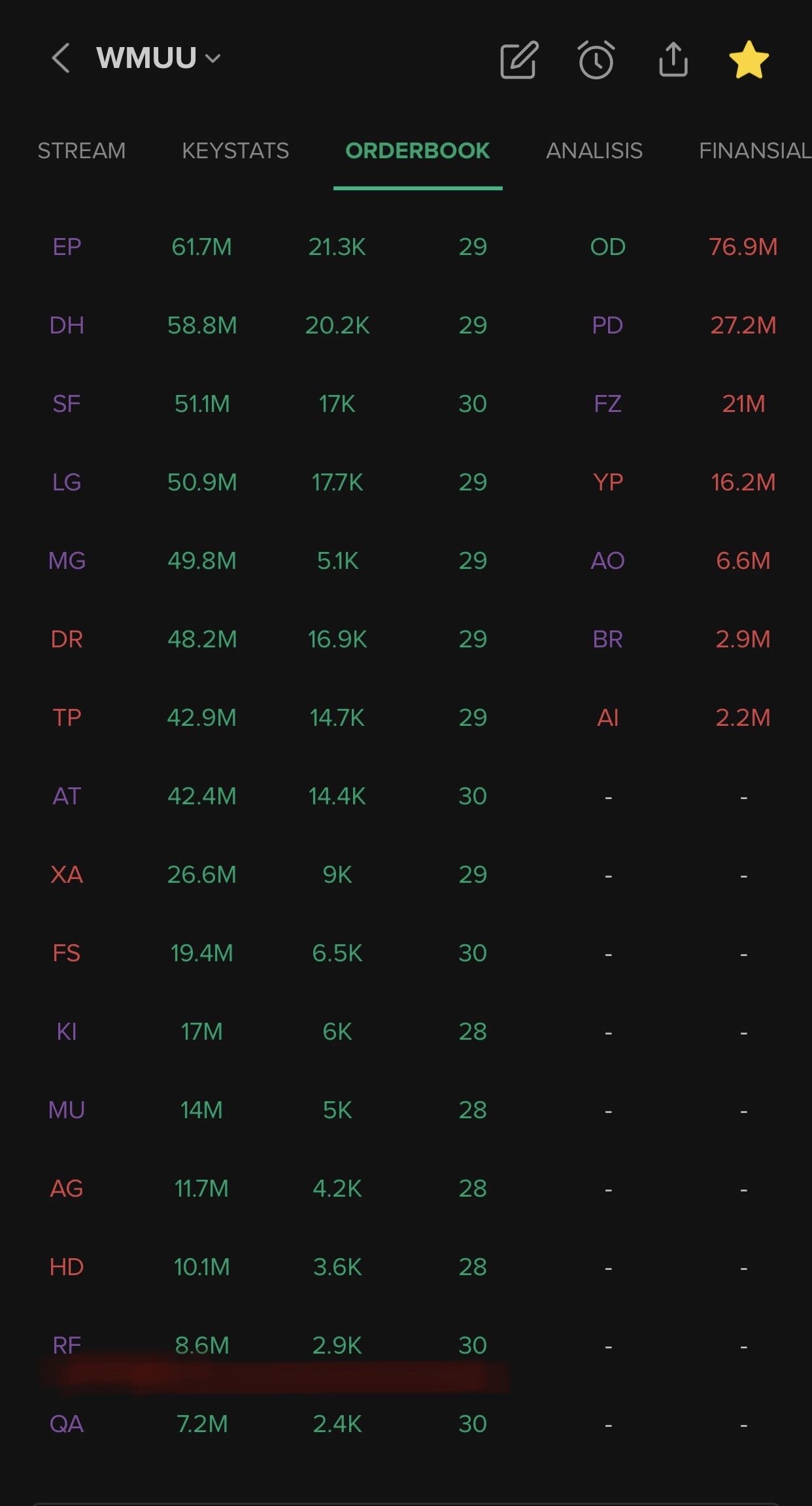Image resolution: width=812 pixels, height=1506 pixels.
Task: Tap broker code OD on seller side
Action: [608, 247]
